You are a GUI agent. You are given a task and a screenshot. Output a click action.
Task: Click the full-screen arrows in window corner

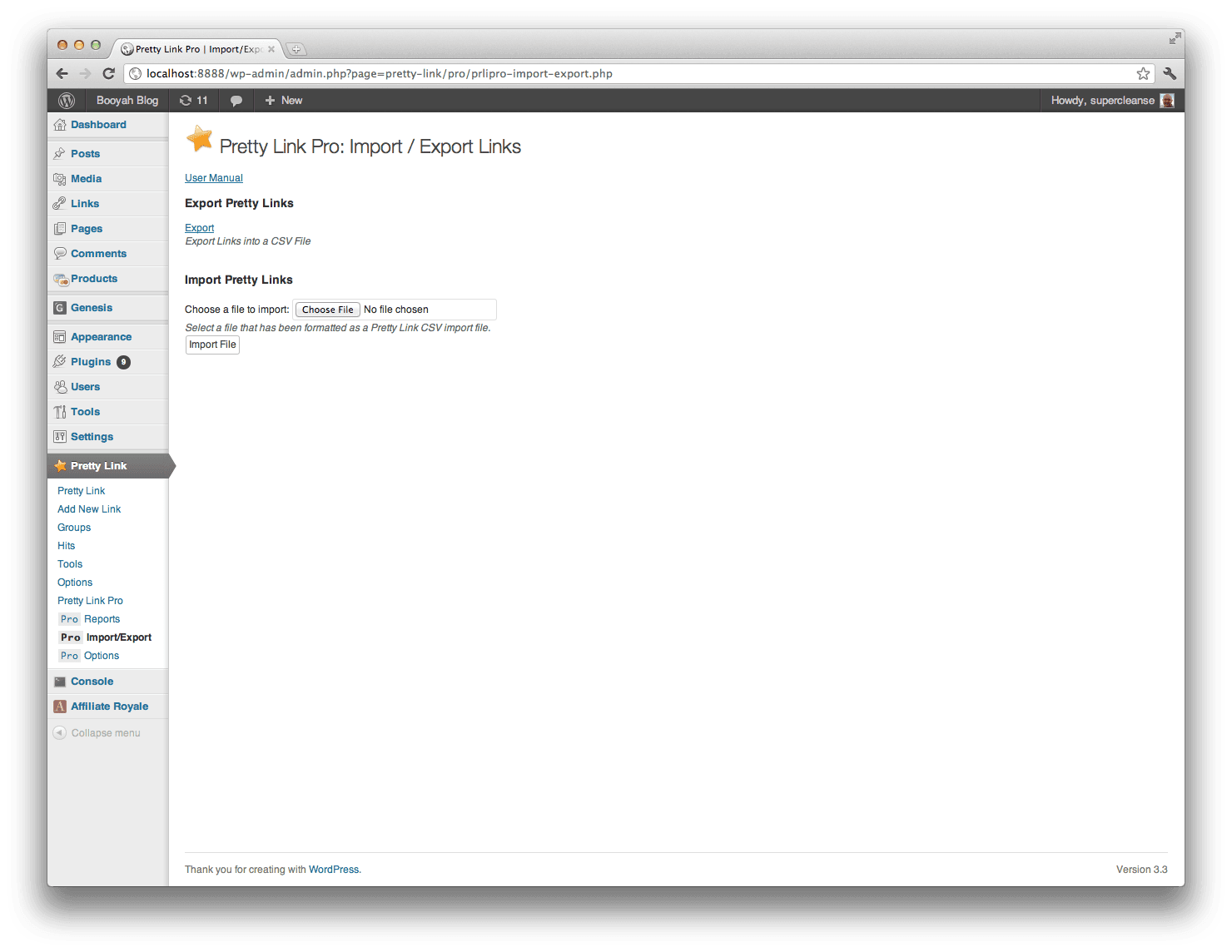[1175, 38]
